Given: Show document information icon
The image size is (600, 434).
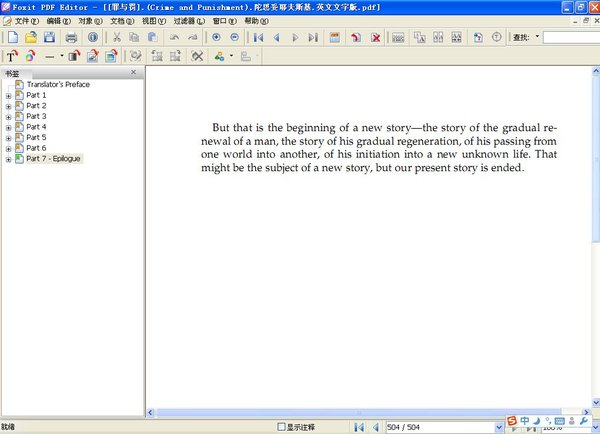Looking at the screenshot, I should (93, 37).
